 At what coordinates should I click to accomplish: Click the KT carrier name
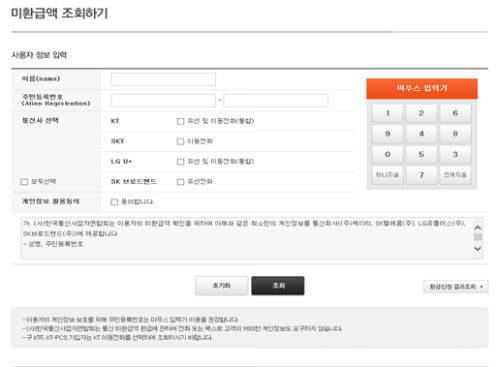[x=115, y=121]
